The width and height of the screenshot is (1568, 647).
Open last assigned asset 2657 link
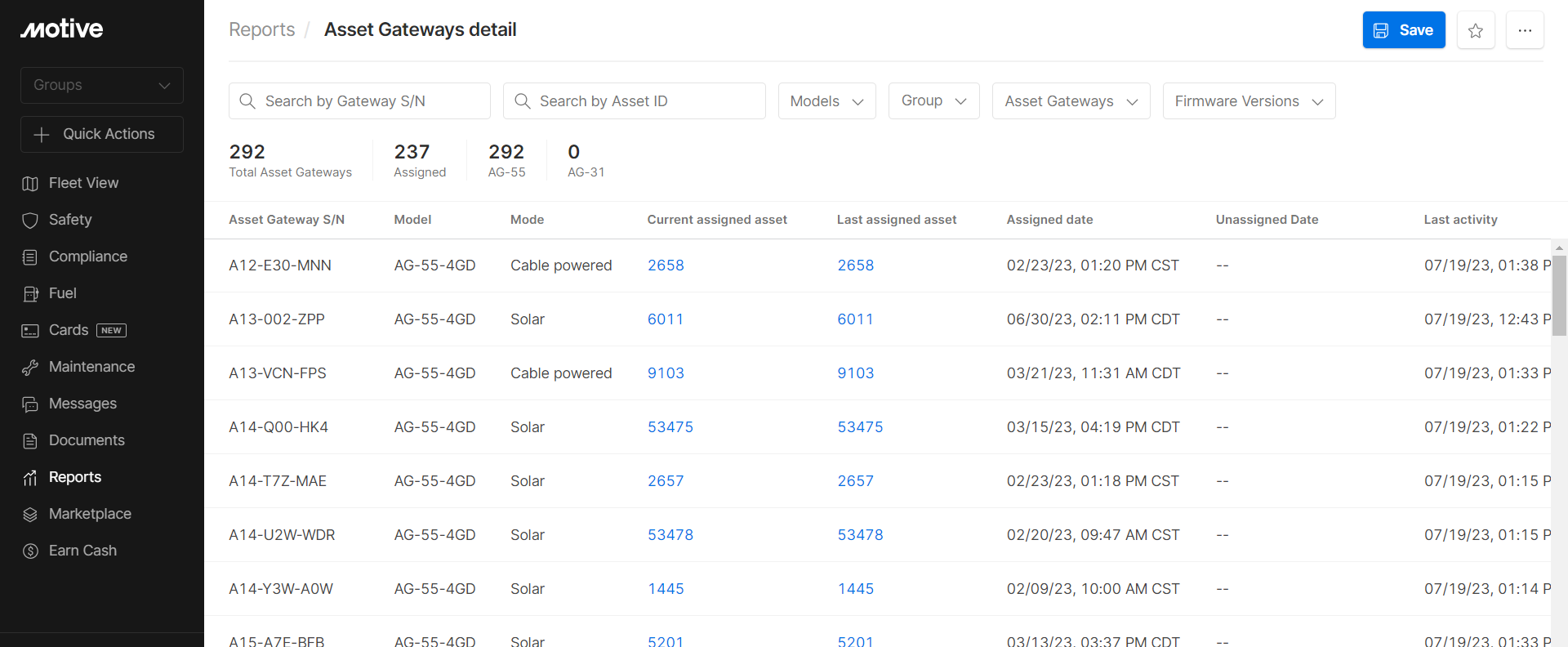[855, 481]
